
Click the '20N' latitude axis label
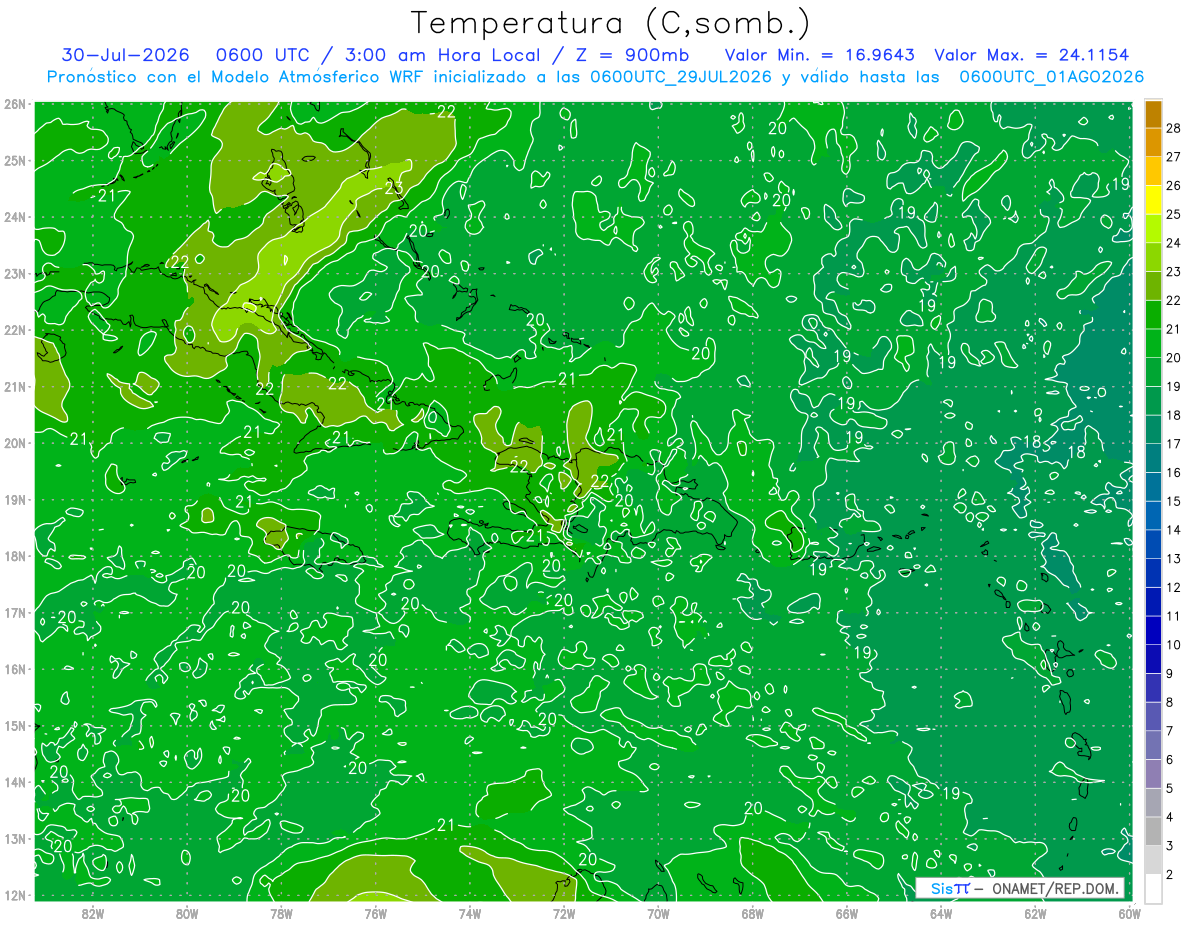(x=15, y=443)
